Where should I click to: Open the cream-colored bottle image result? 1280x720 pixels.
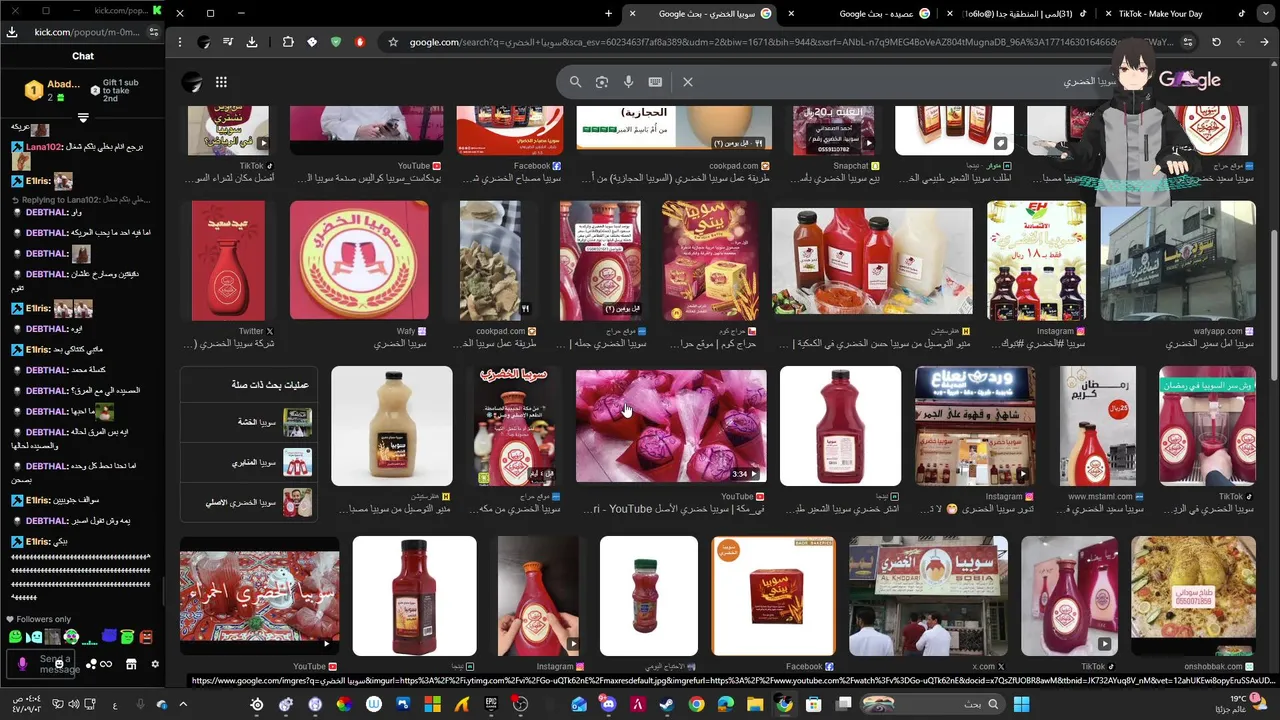(392, 426)
